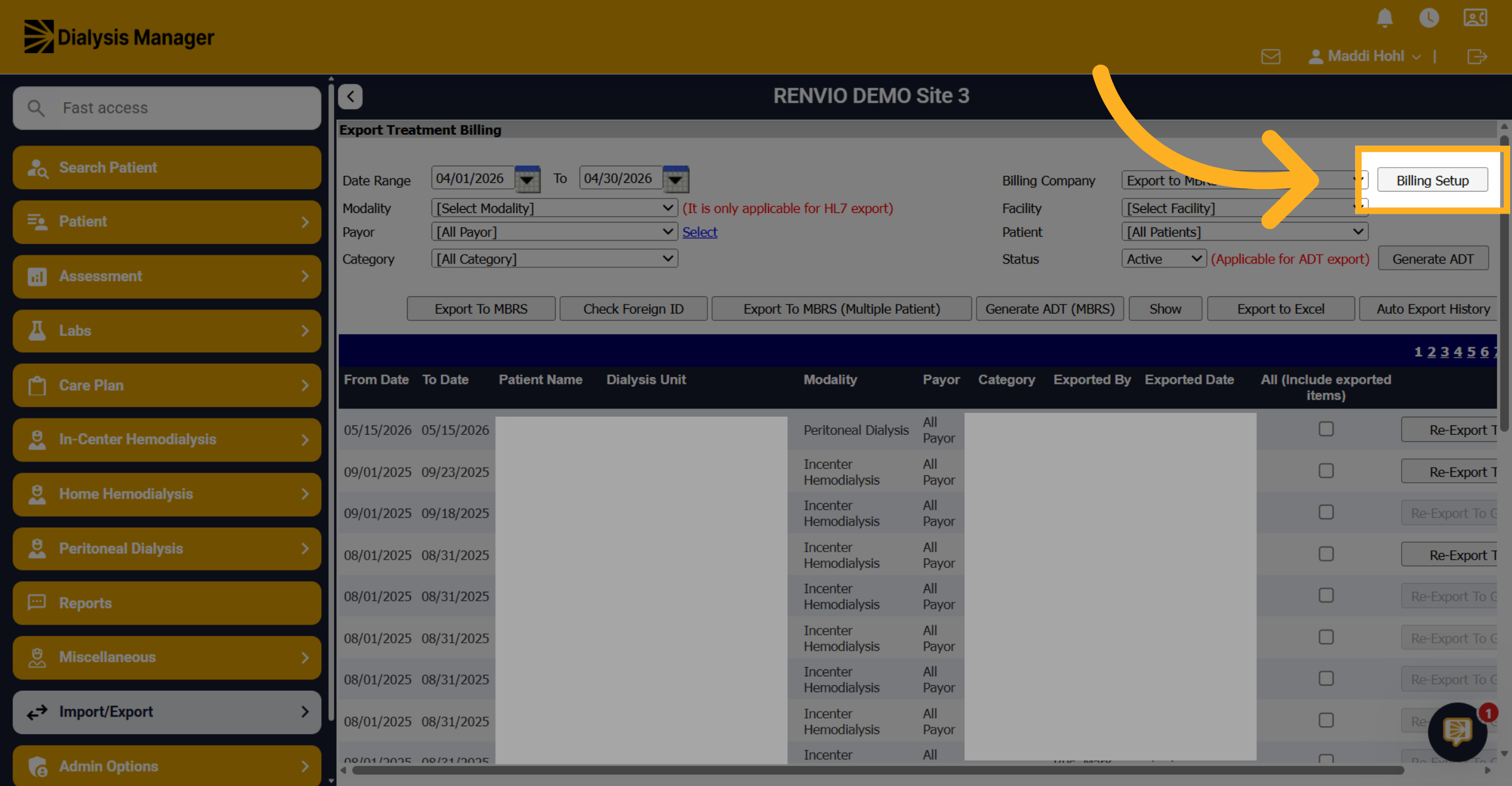Open the Active status dropdown
The image size is (1512, 786).
pyautogui.click(x=1164, y=259)
